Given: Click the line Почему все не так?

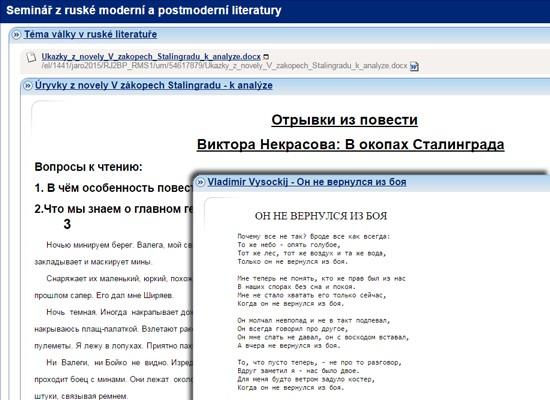Looking at the screenshot, I should (x=314, y=236).
